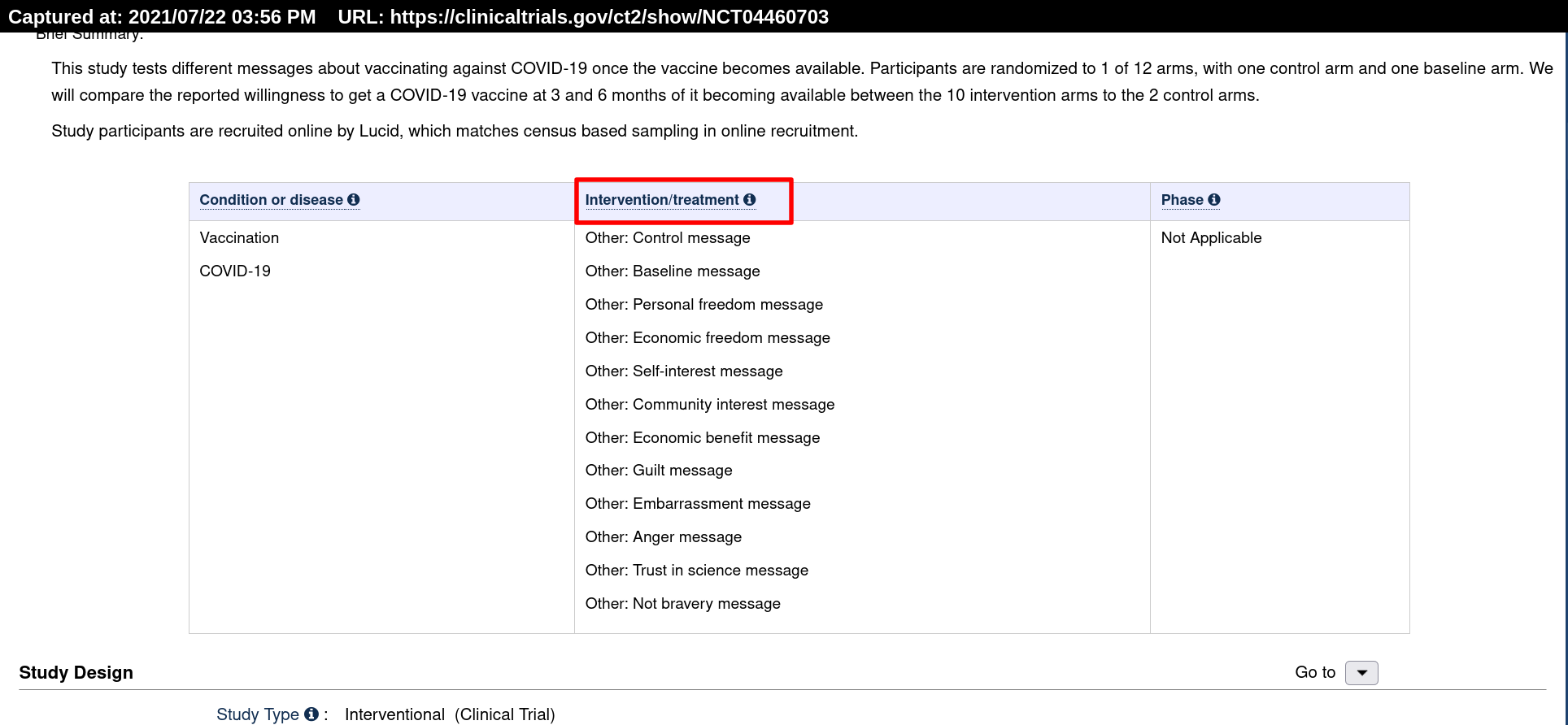Click 'Interventional (Clinical Trial)' study type value

(x=450, y=714)
